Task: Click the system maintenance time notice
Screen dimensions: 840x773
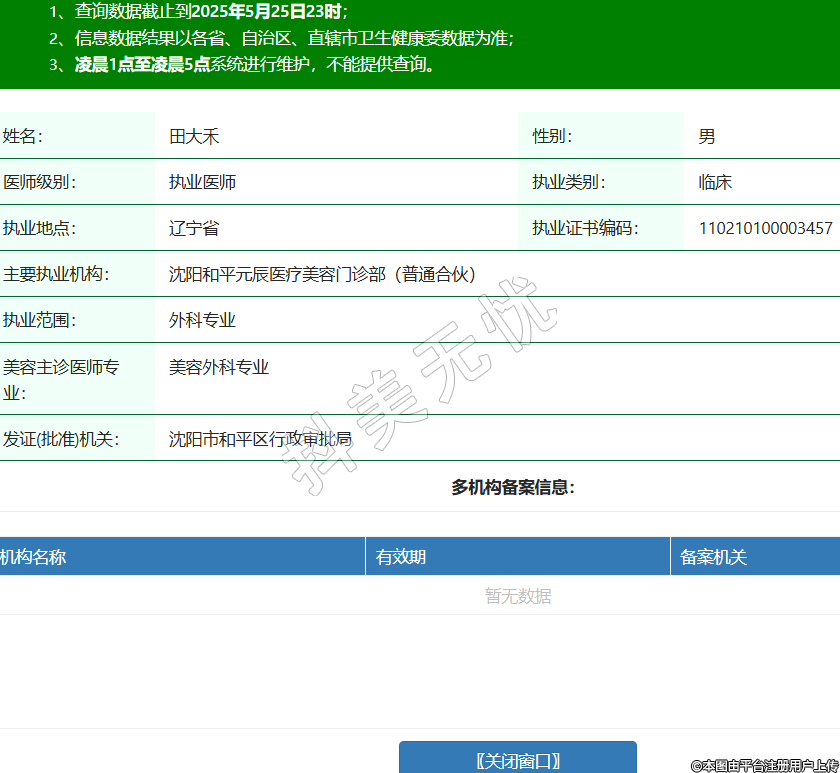Action: [255, 65]
